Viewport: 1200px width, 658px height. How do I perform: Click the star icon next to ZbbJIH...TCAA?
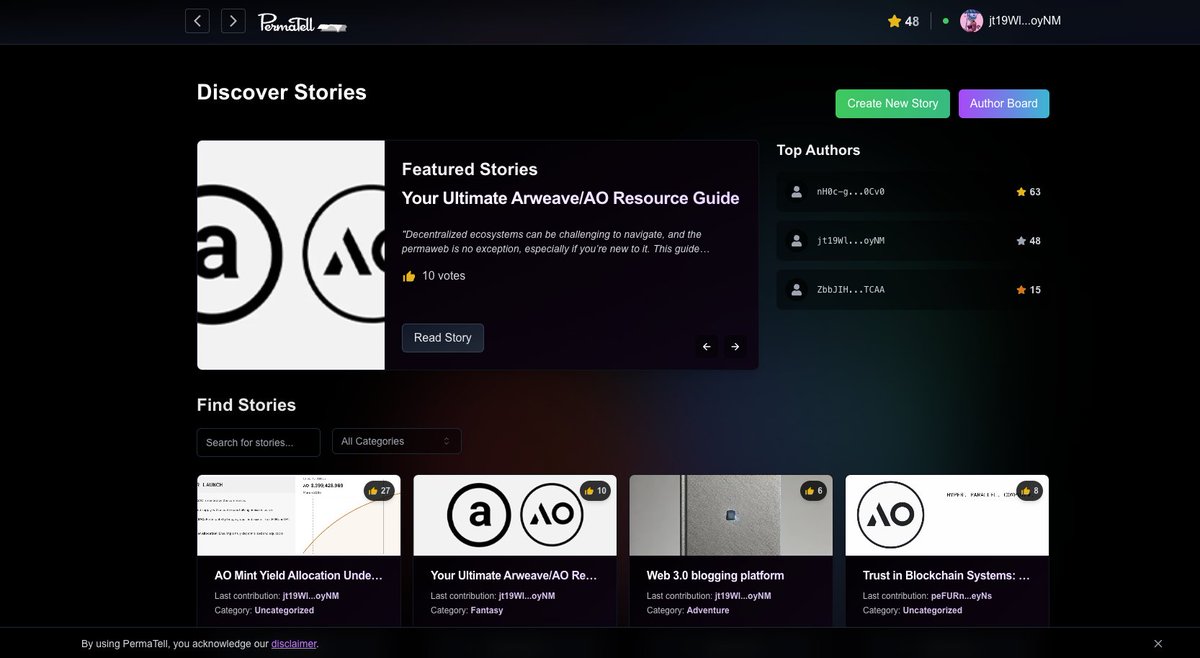click(x=1020, y=290)
